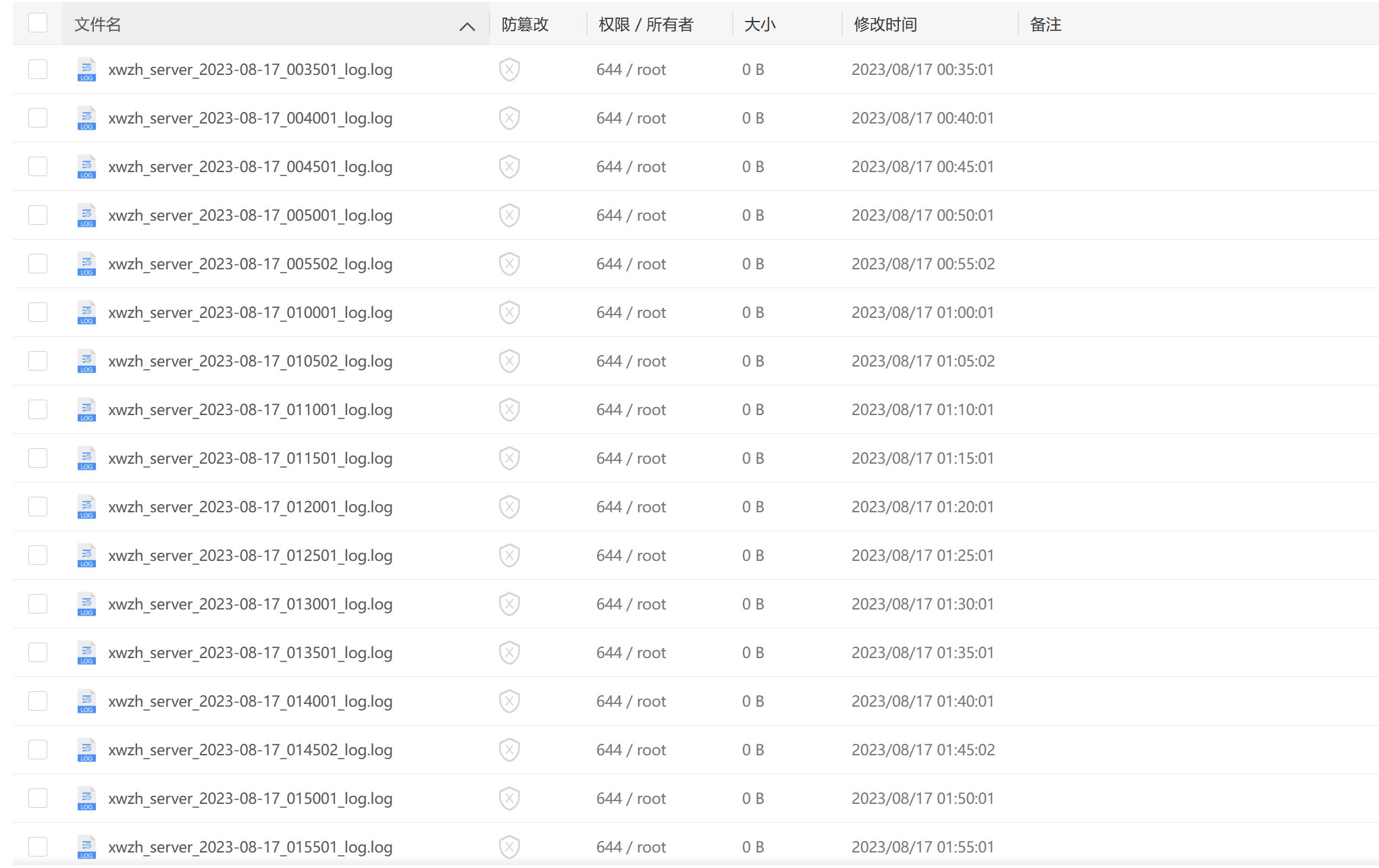Image resolution: width=1379 pixels, height=868 pixels.
Task: Toggle tamper-proof shield for 004501 log file
Action: pyautogui.click(x=509, y=167)
